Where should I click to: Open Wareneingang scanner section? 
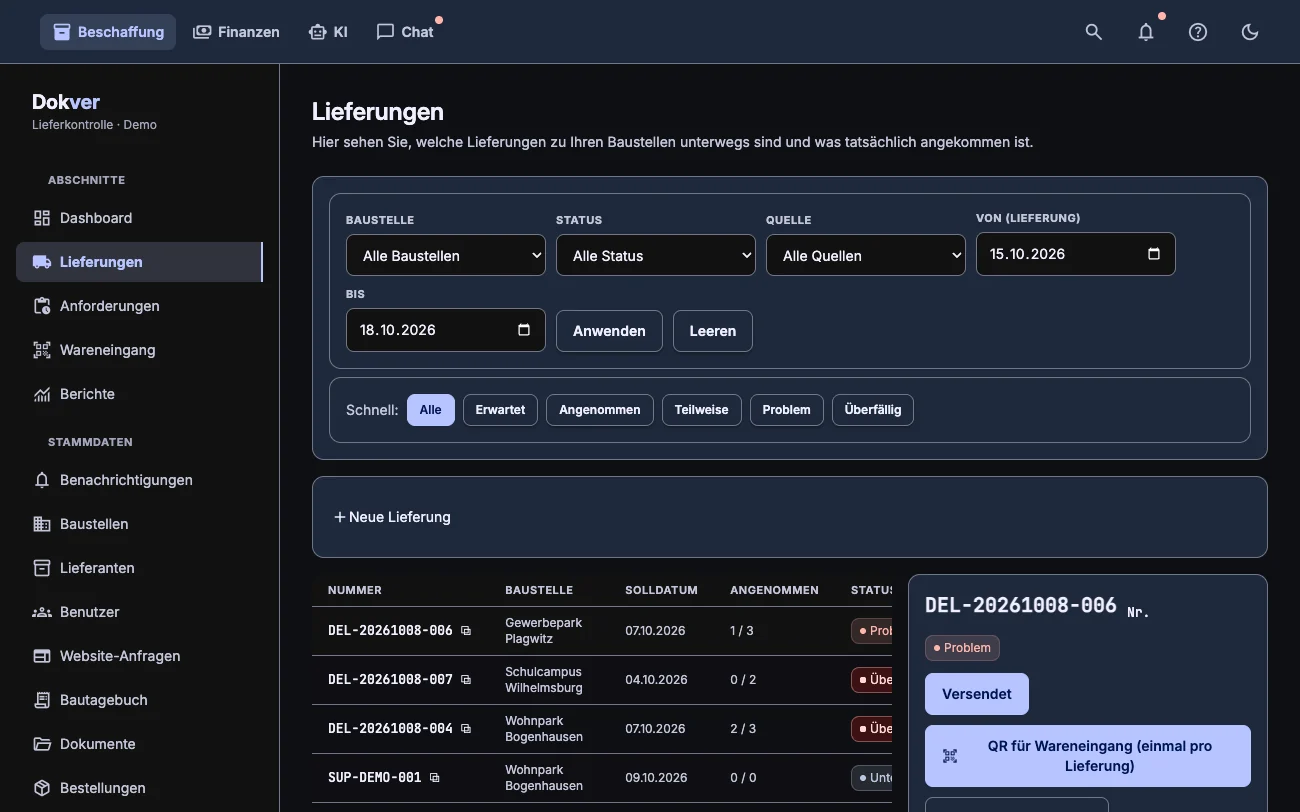[139, 350]
